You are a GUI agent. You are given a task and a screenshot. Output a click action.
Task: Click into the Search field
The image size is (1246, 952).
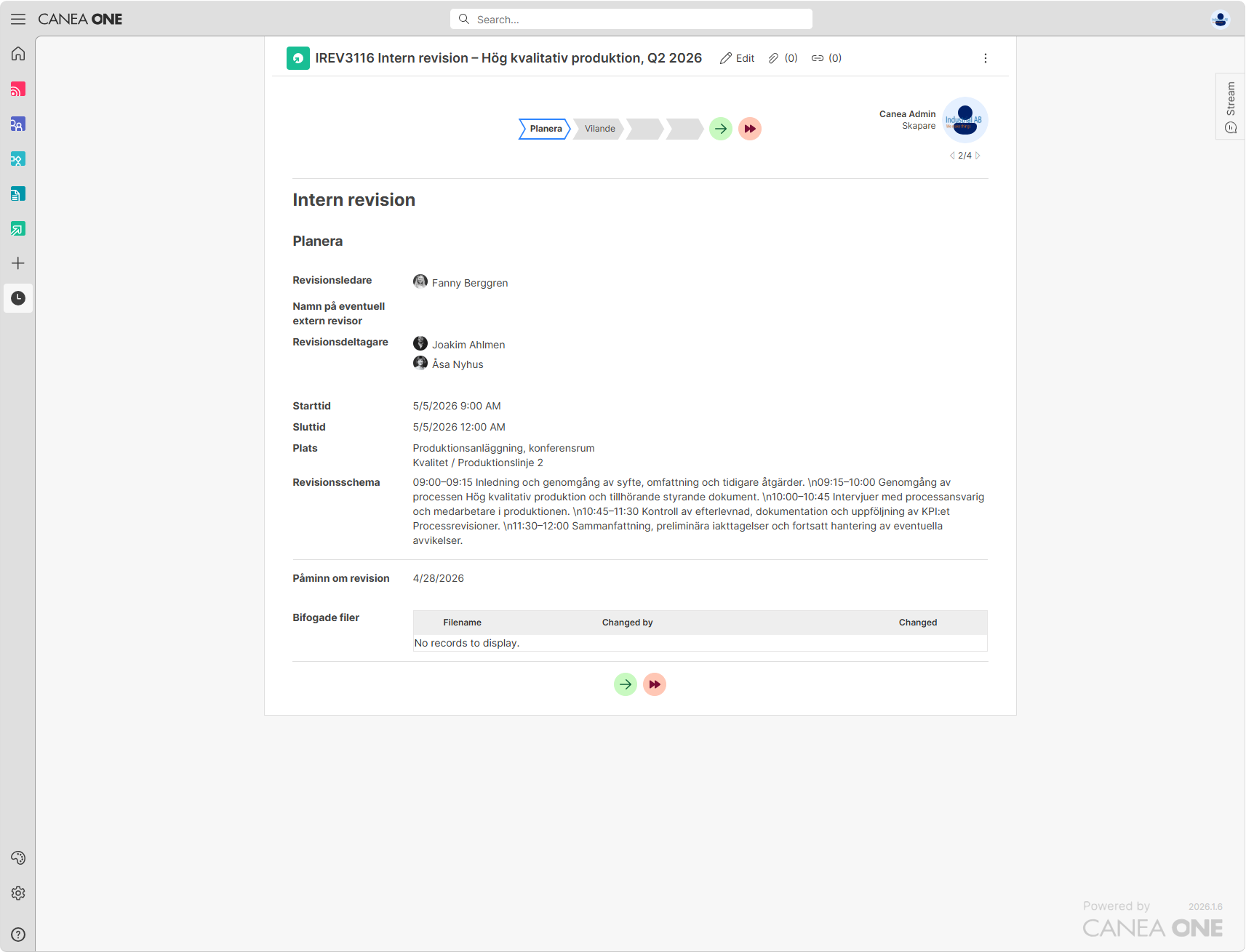(631, 20)
